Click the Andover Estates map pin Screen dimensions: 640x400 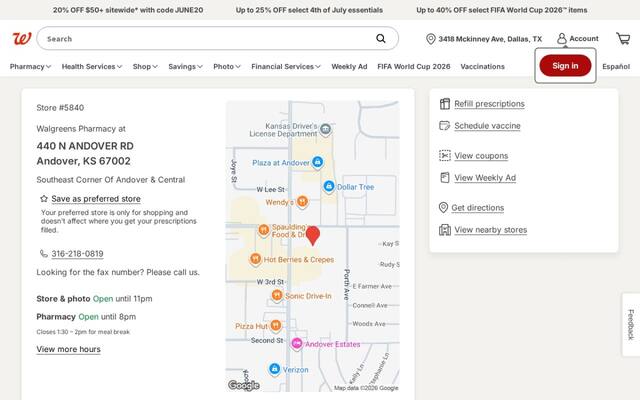[297, 344]
